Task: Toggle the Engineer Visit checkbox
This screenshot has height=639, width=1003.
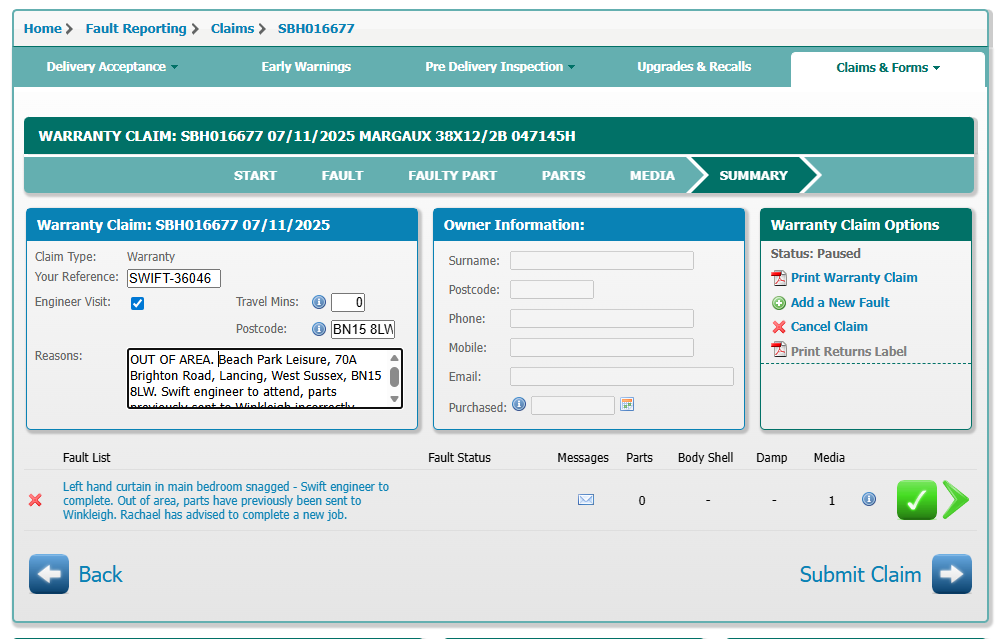Action: click(138, 303)
